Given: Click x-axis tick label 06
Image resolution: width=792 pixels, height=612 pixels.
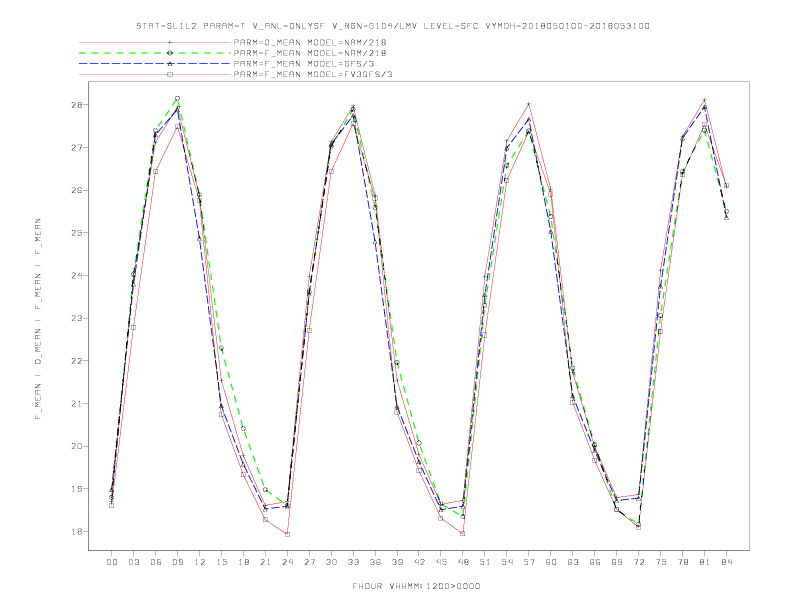Looking at the screenshot, I should tap(156, 562).
